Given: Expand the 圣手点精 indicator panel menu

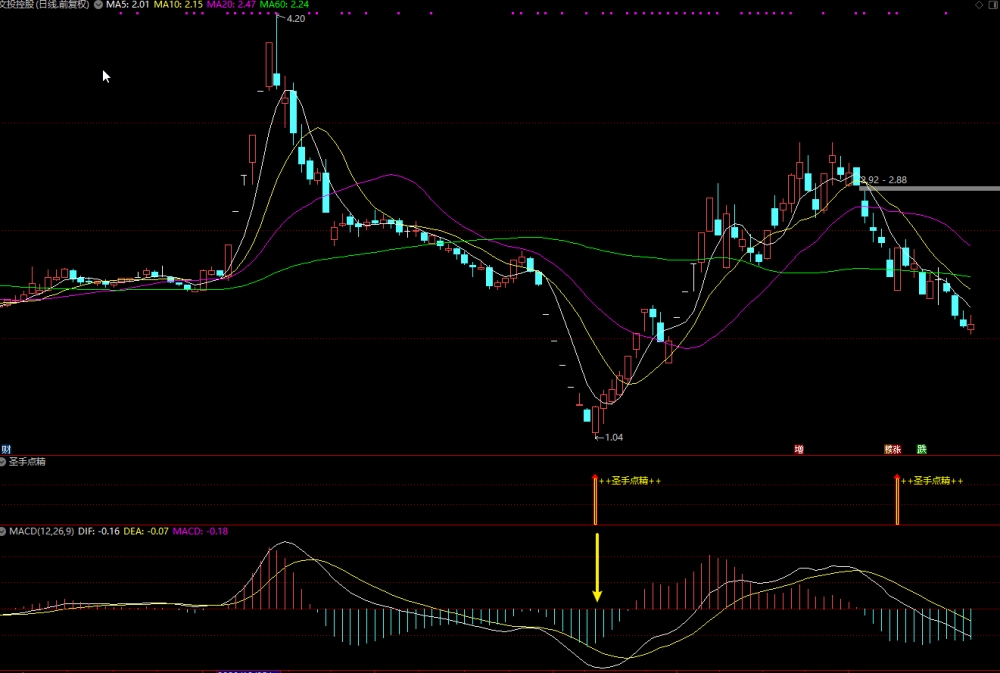Looking at the screenshot, I should (x=3, y=462).
